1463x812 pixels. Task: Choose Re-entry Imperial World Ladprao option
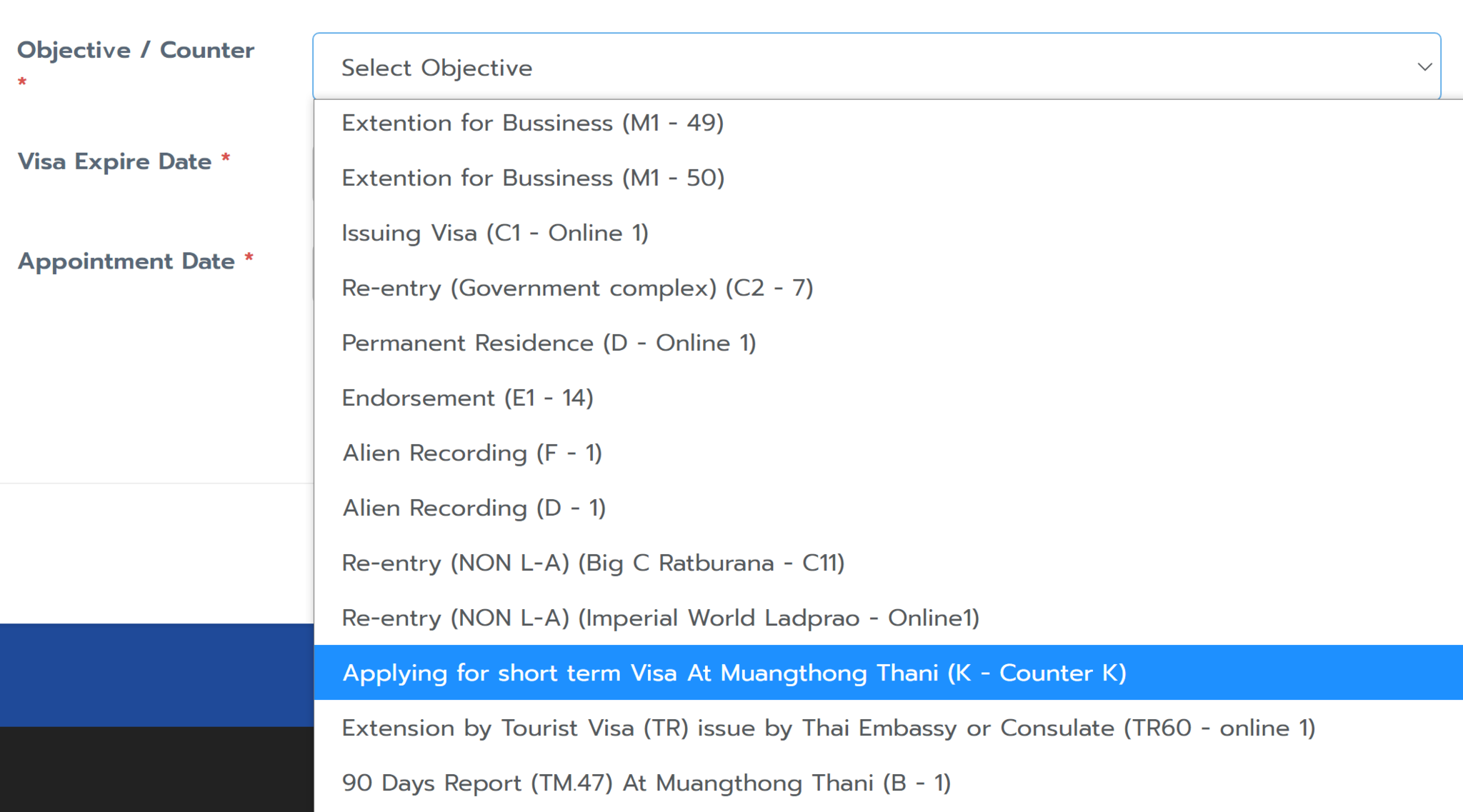(661, 618)
